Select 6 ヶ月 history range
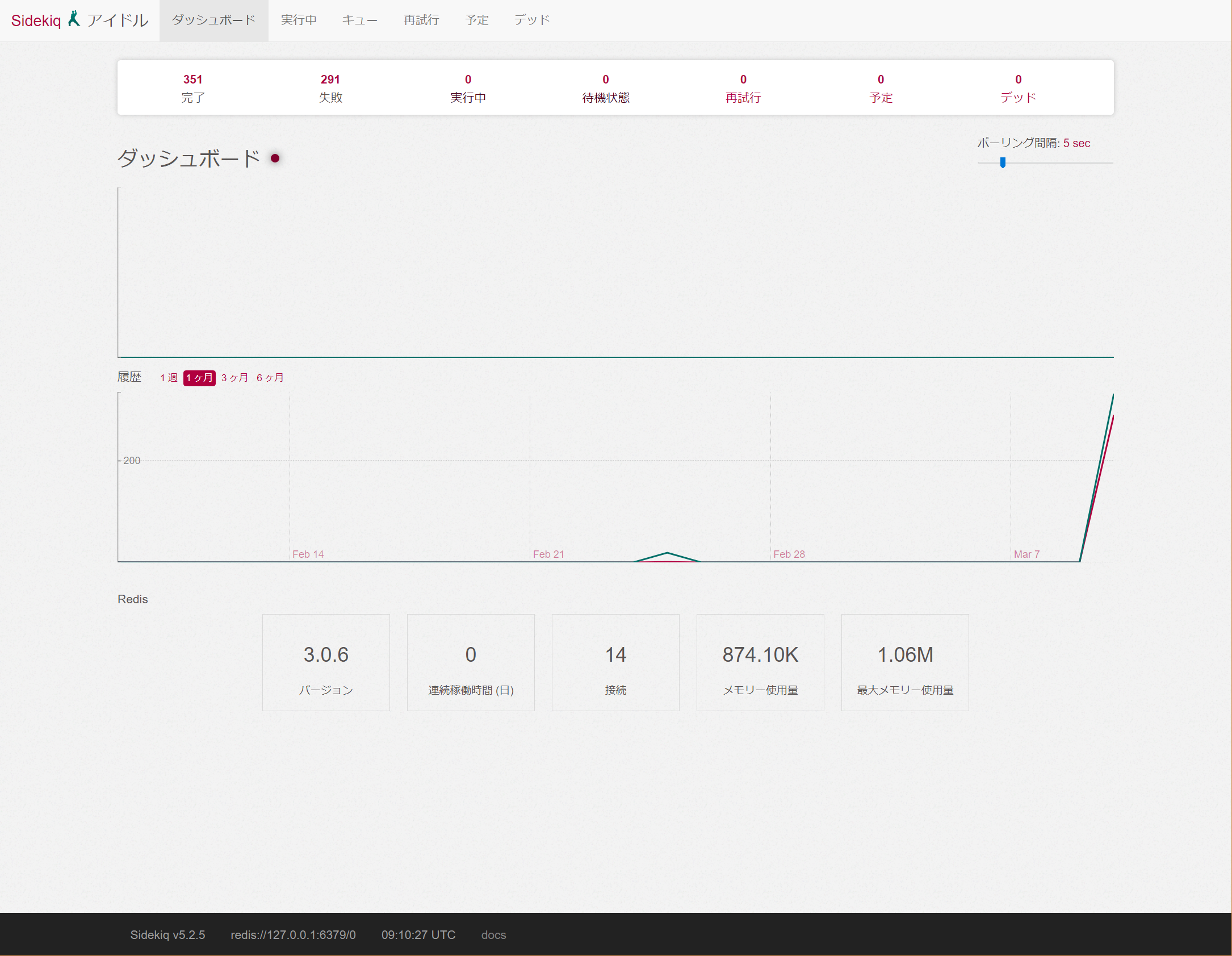The height and width of the screenshot is (956, 1232). point(270,378)
